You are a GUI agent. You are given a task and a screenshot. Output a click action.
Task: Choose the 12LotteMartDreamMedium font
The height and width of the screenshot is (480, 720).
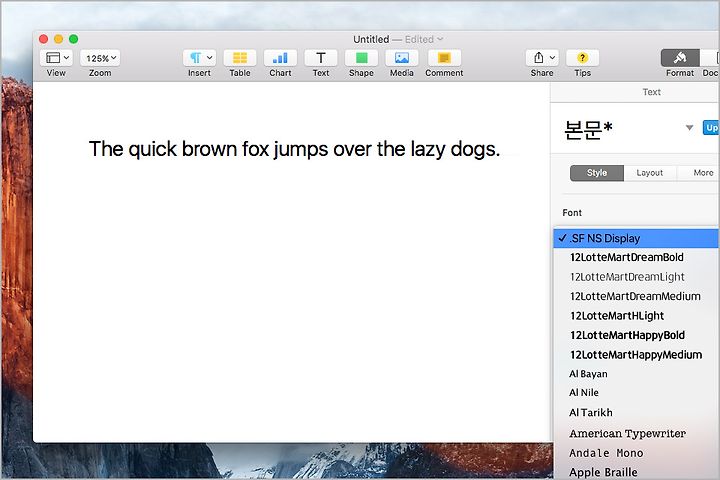coord(636,296)
